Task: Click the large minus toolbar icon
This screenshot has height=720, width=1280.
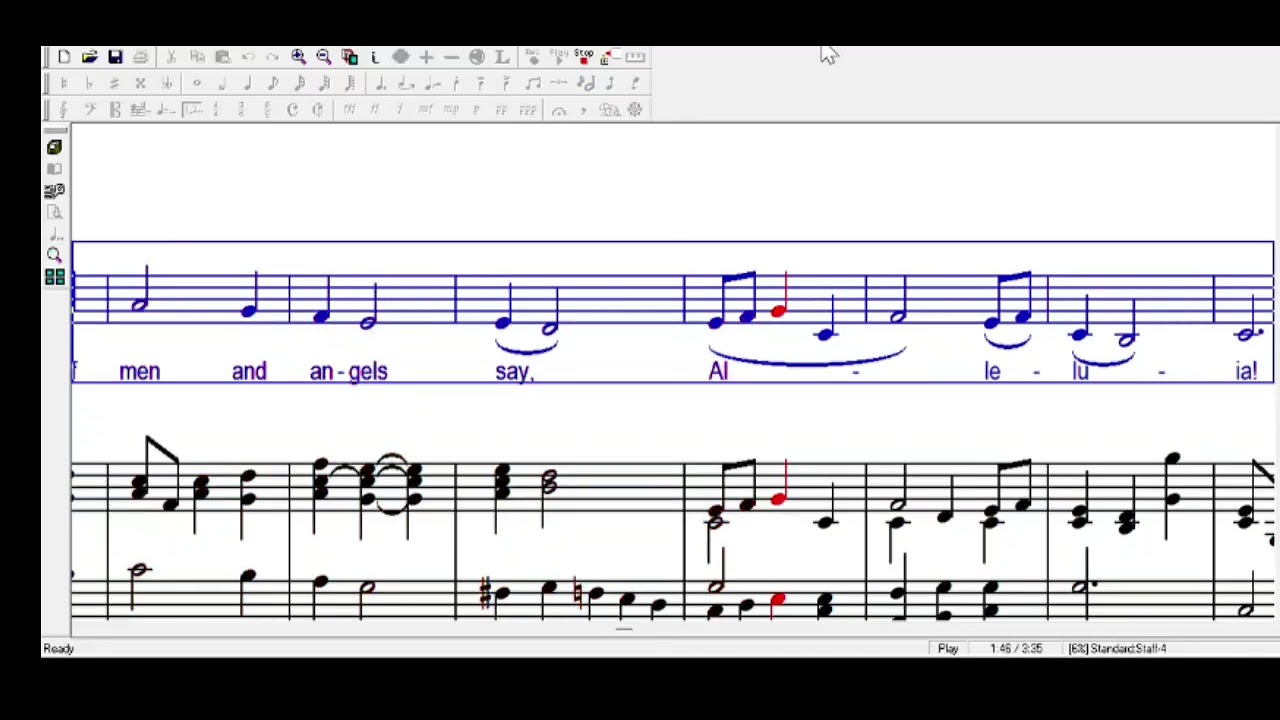Action: tap(451, 57)
